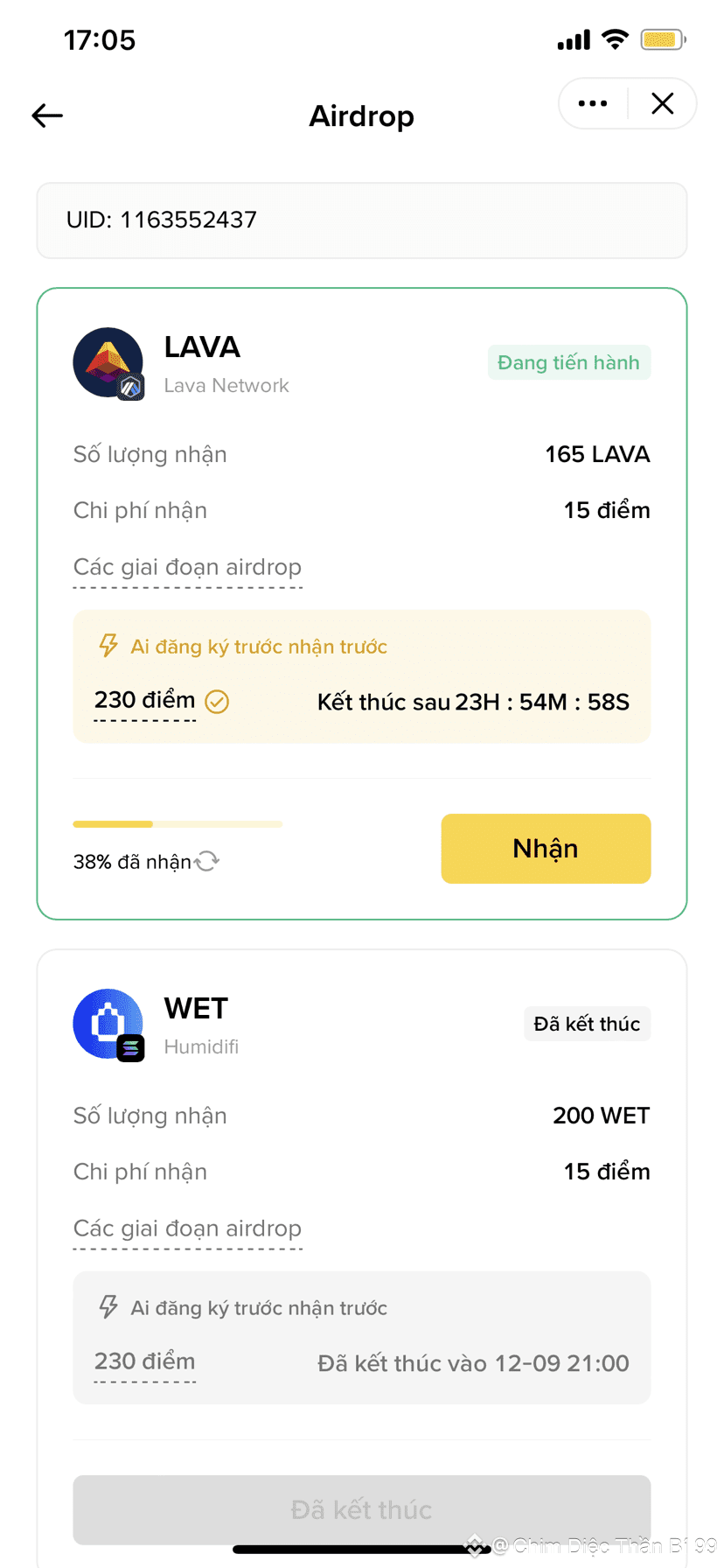
Task: Tap the LAVA card lightning bolt icon
Action: click(108, 646)
